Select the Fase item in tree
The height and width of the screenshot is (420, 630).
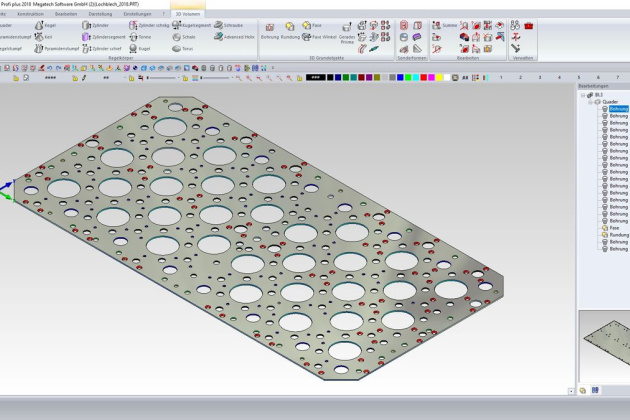(614, 228)
